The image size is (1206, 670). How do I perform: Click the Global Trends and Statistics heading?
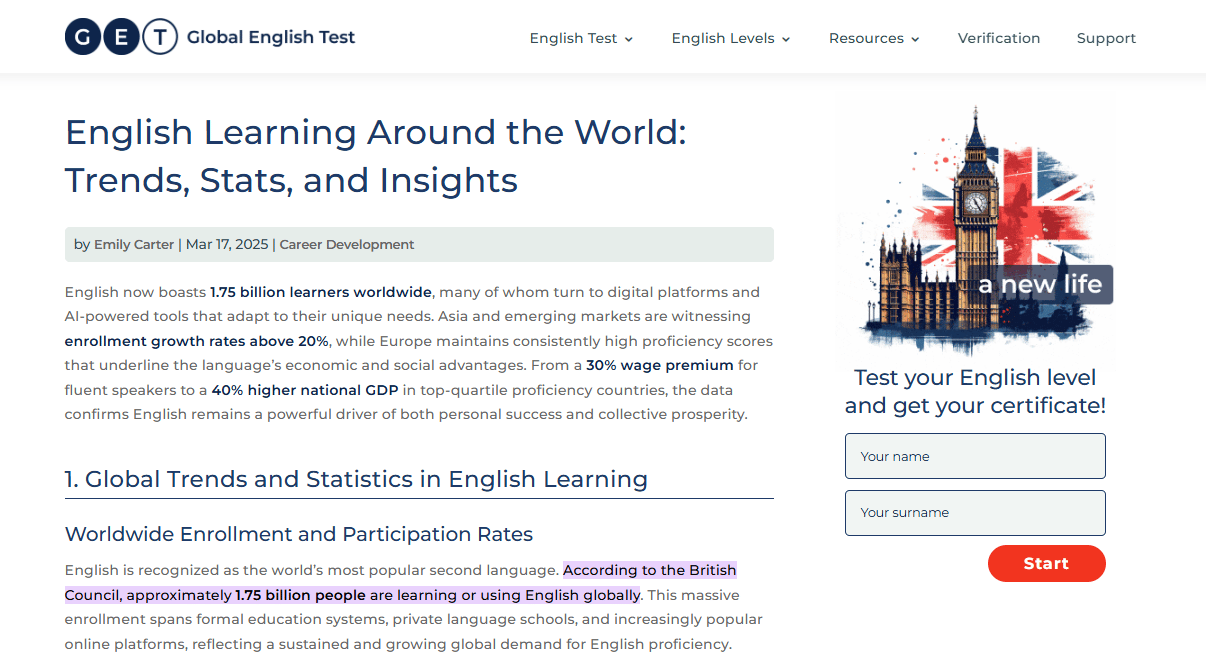point(356,479)
